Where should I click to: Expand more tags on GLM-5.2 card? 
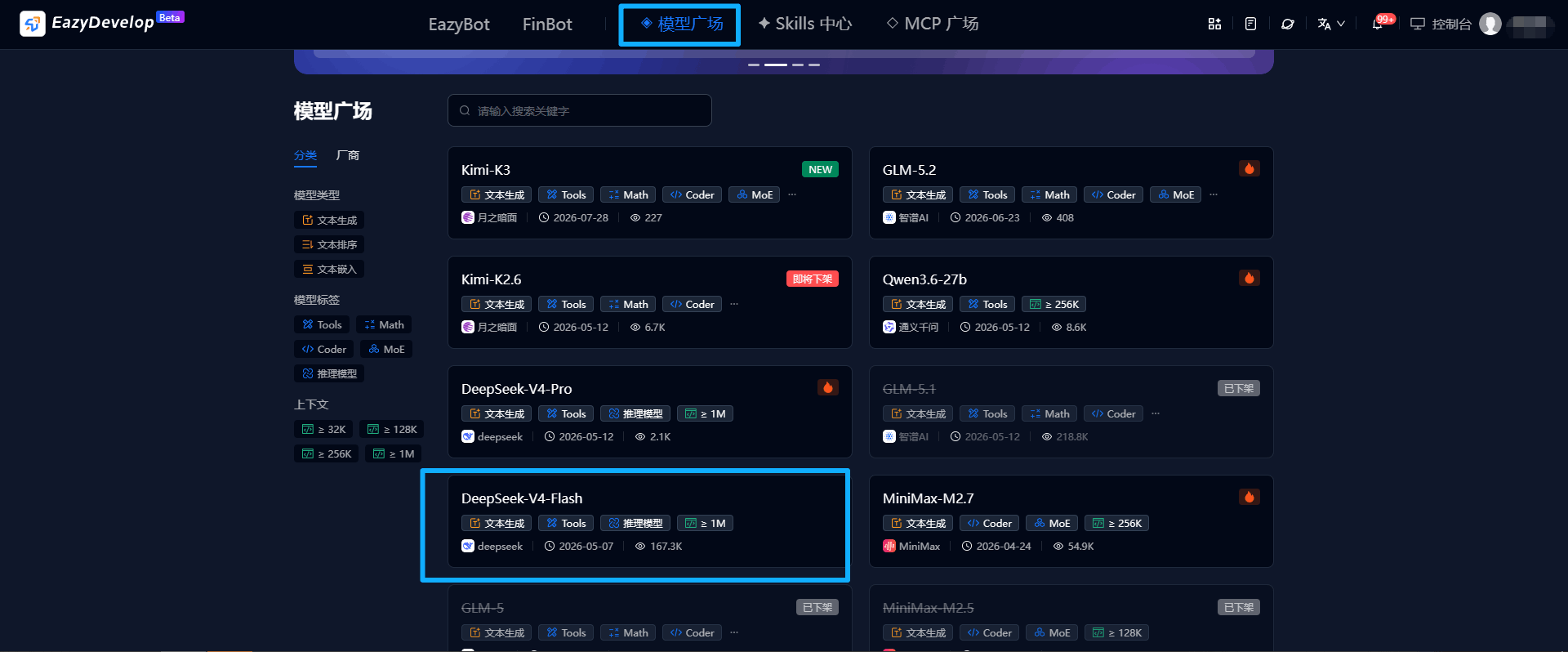point(1214,194)
